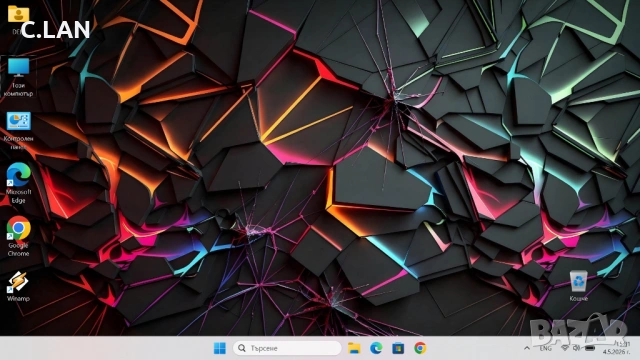Open the user folder desktop icon
Viewport: 640px width, 360px height.
tap(18, 14)
